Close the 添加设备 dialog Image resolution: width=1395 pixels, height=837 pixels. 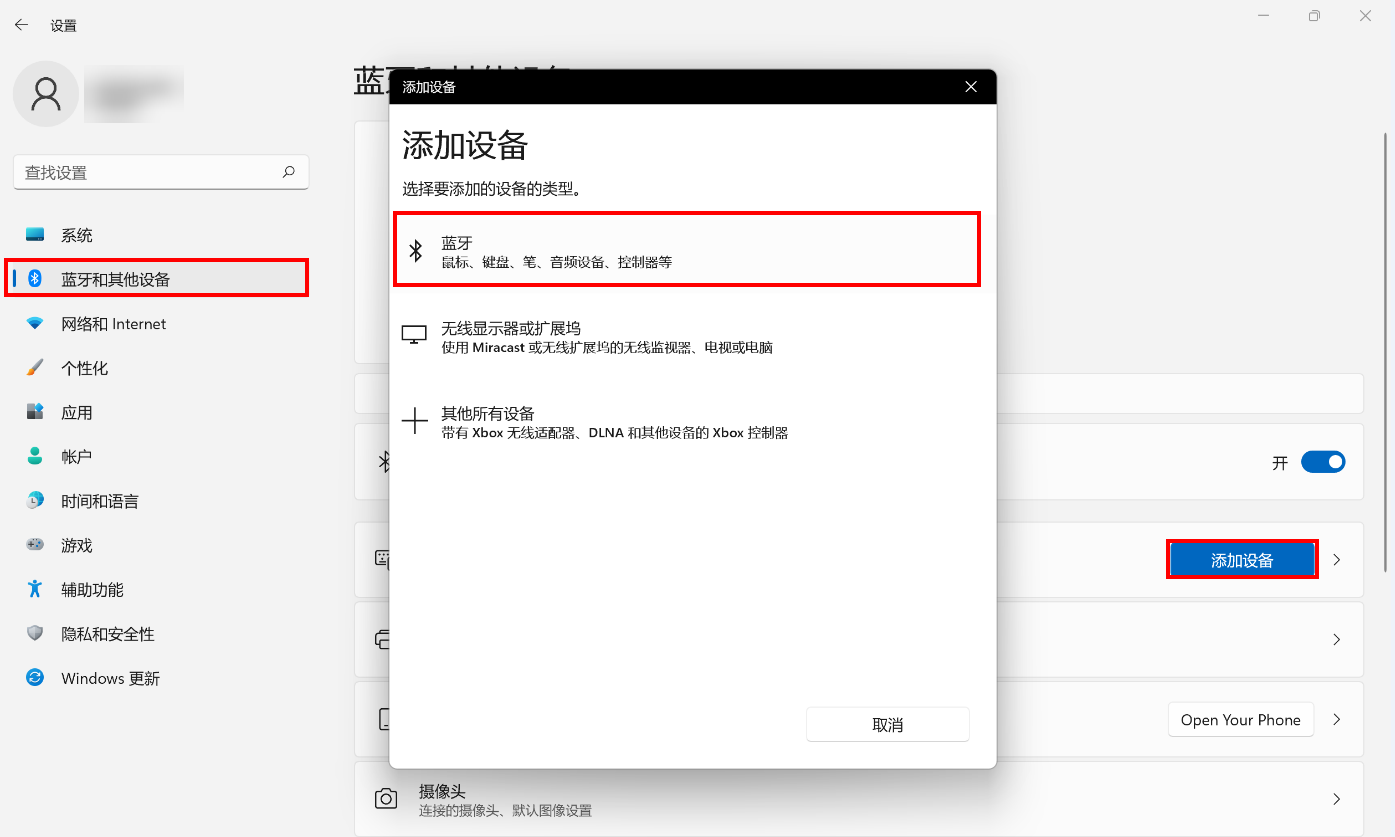[x=970, y=87]
